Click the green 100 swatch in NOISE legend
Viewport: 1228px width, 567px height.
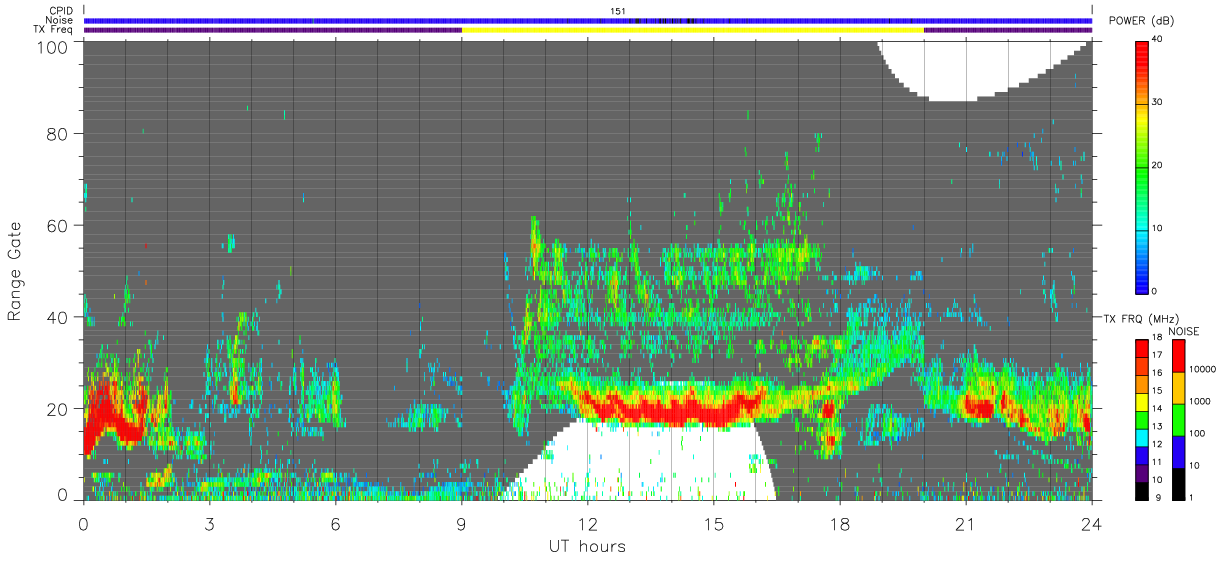(1179, 419)
